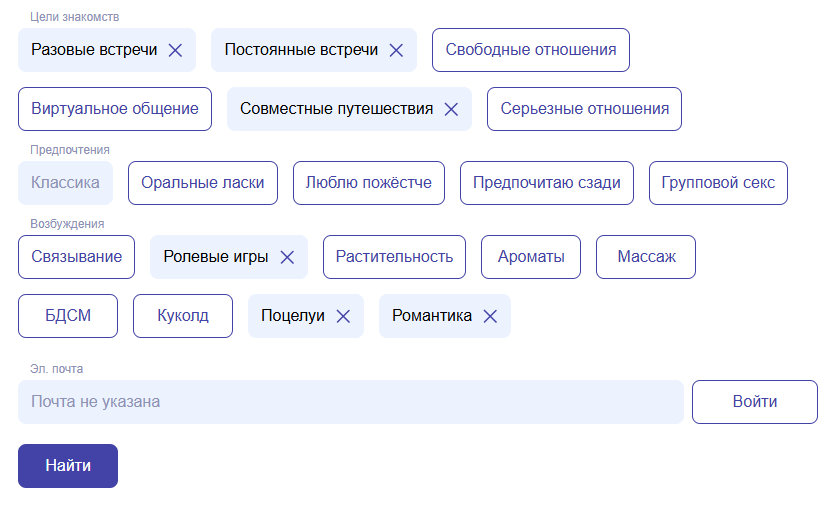
Task: Click the Войти button
Action: click(754, 402)
